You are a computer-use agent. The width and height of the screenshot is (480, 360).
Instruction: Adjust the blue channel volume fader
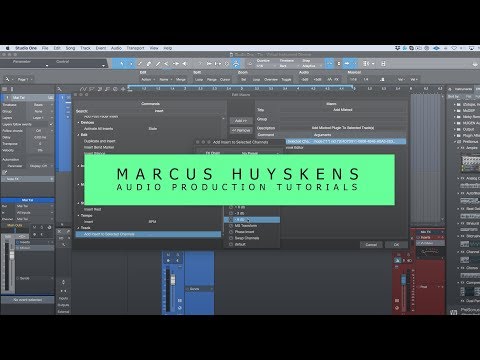point(173,279)
